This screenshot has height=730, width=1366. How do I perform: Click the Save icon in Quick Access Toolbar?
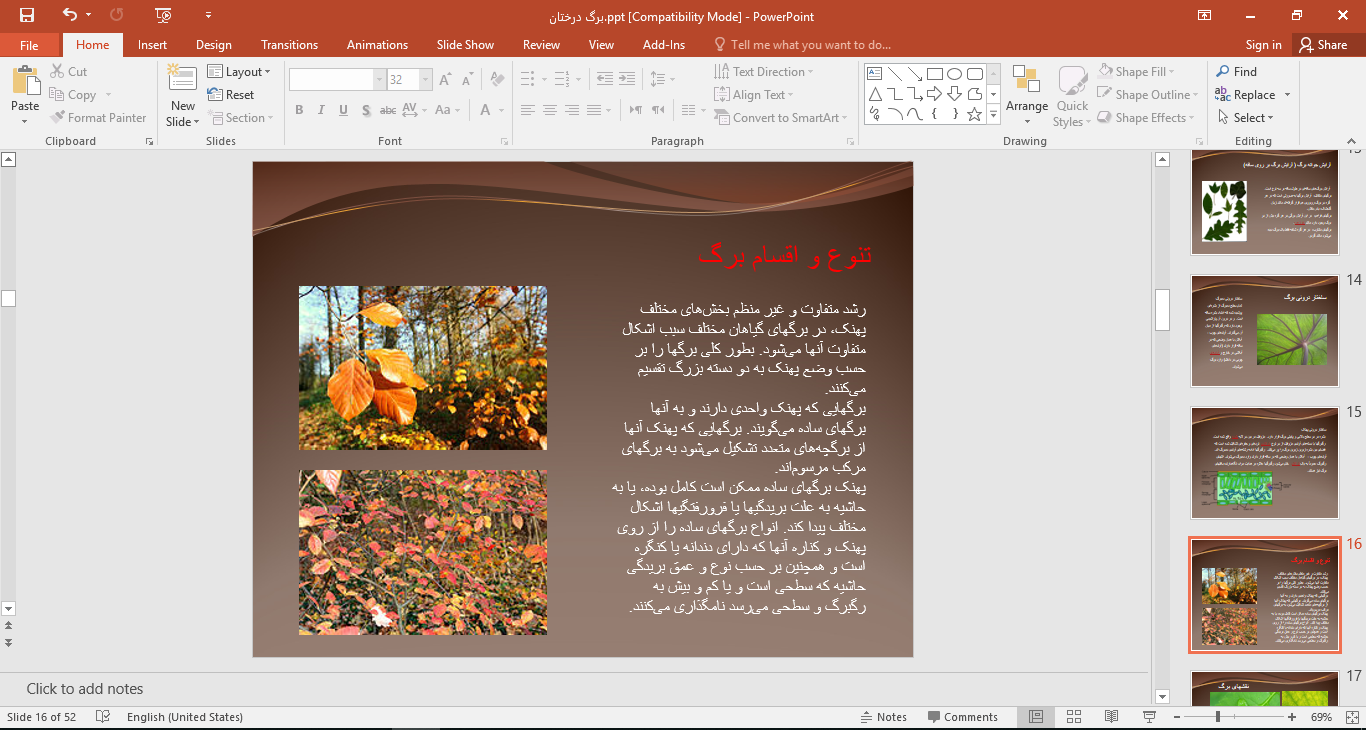coord(27,15)
